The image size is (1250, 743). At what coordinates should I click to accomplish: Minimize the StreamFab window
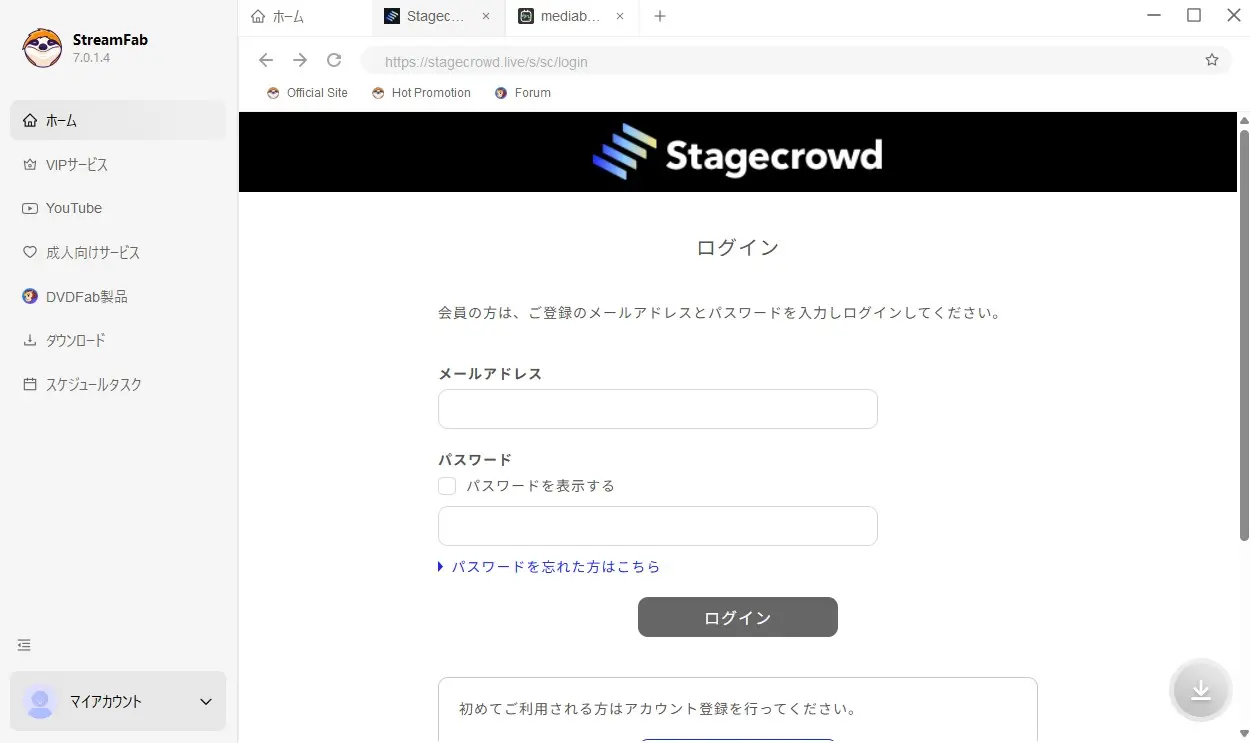[1156, 16]
